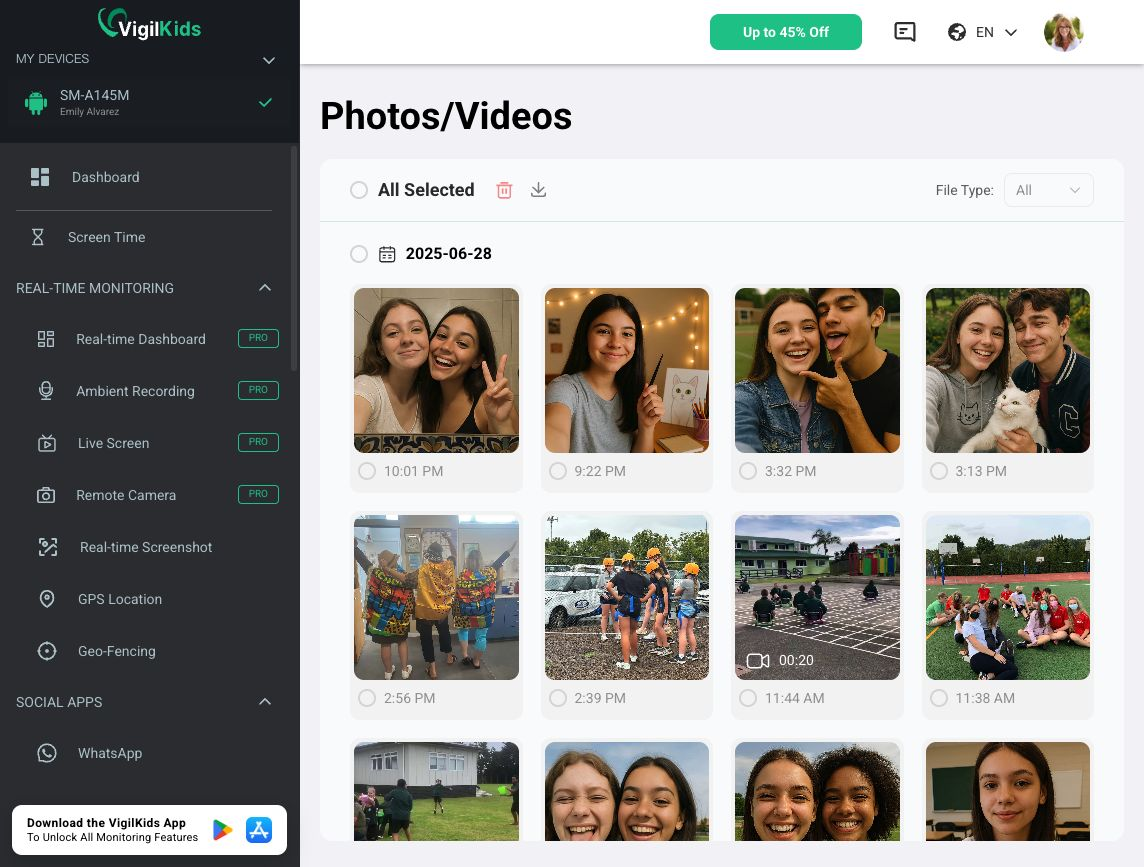Click the PRO badge on Remote Camera
This screenshot has width=1144, height=867.
point(258,494)
